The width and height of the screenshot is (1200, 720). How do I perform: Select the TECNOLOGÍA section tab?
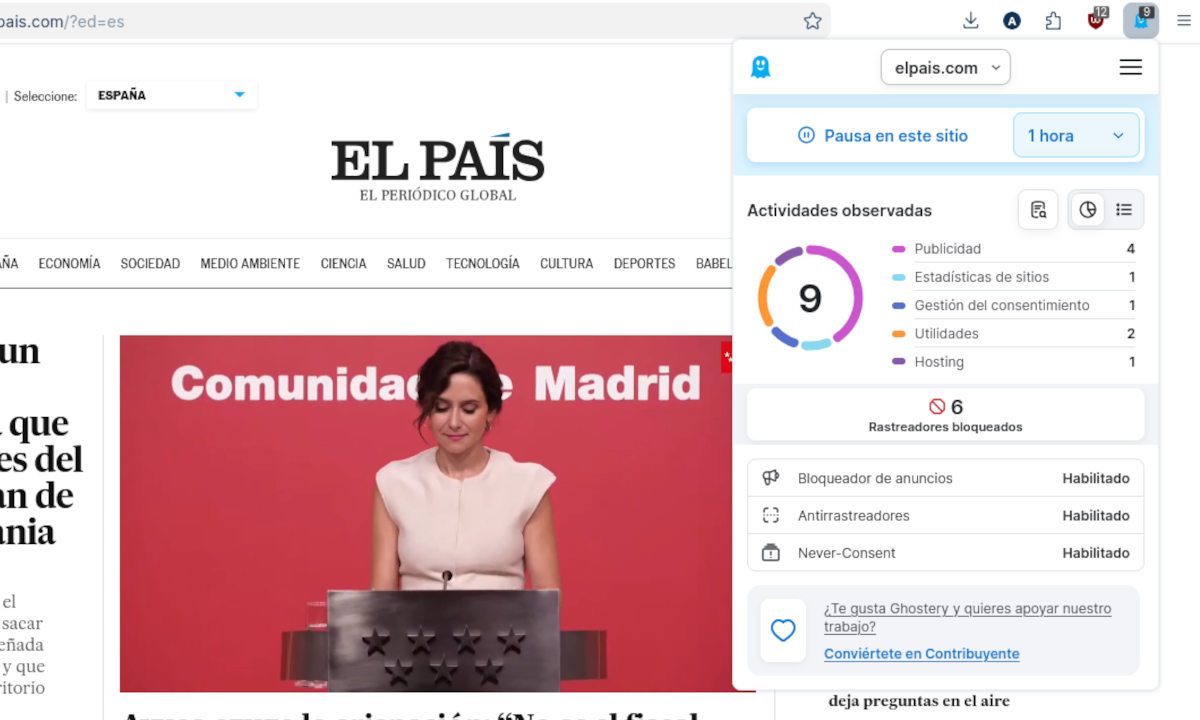click(x=482, y=263)
